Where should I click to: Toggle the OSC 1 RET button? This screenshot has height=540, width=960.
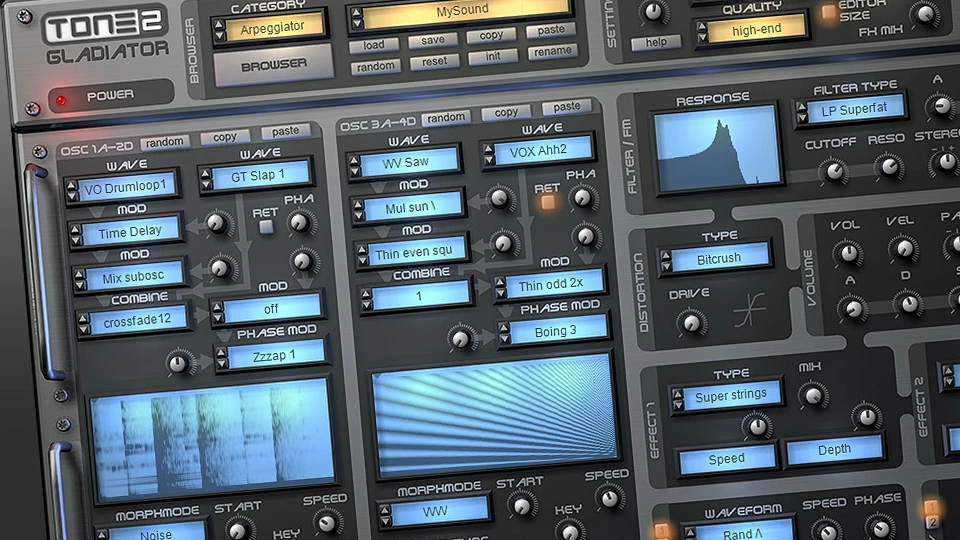266,226
